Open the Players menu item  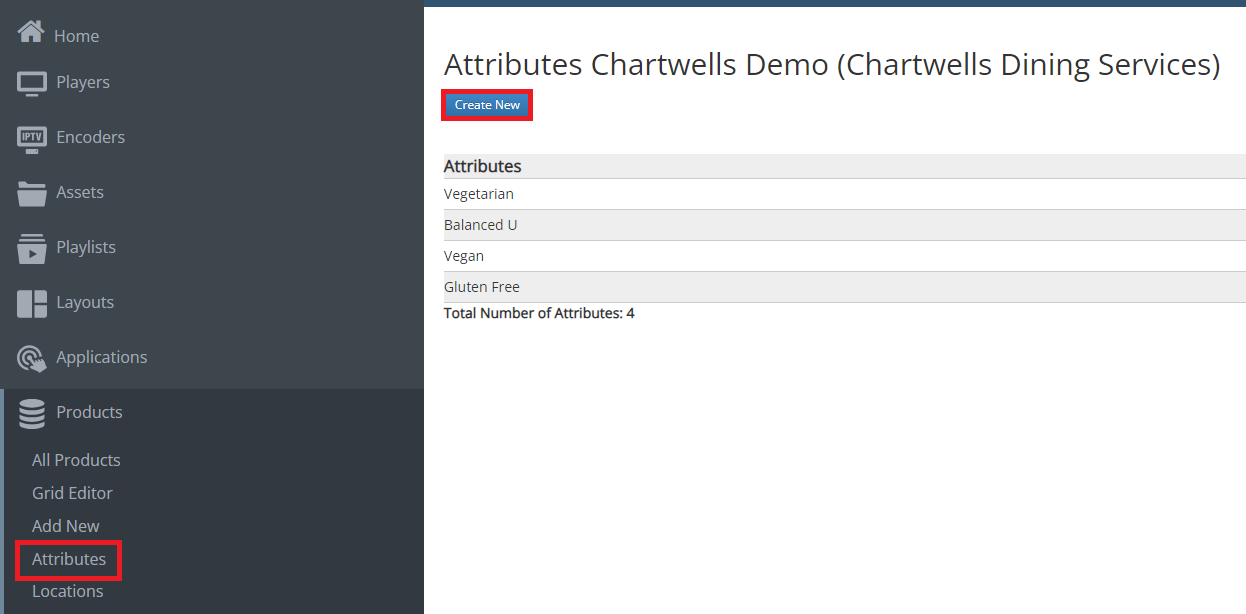click(83, 82)
